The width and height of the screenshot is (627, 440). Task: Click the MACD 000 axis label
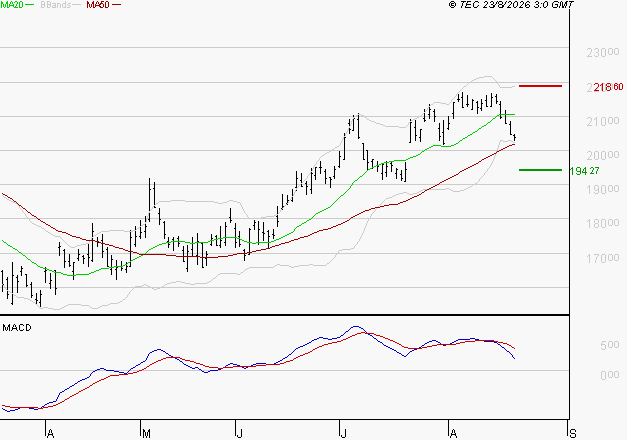click(x=609, y=375)
